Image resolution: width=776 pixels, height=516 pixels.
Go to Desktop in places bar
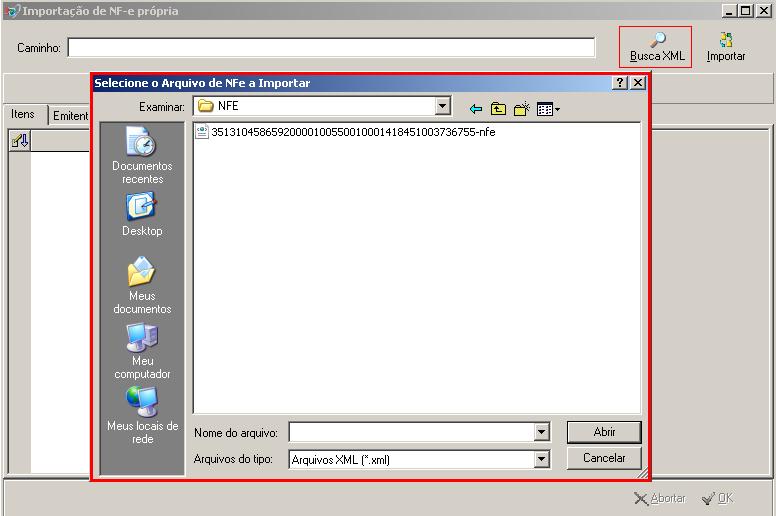[x=142, y=214]
